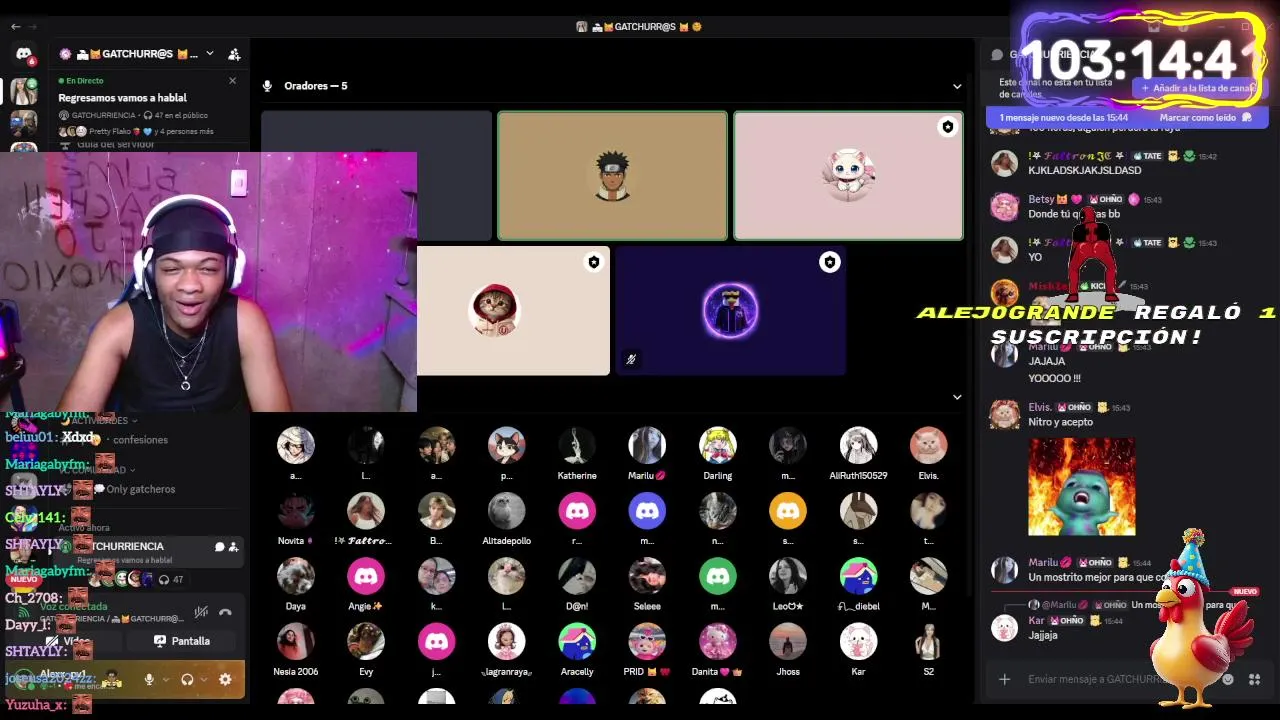
Task: Click the invite people icon beside server name
Action: click(x=234, y=54)
